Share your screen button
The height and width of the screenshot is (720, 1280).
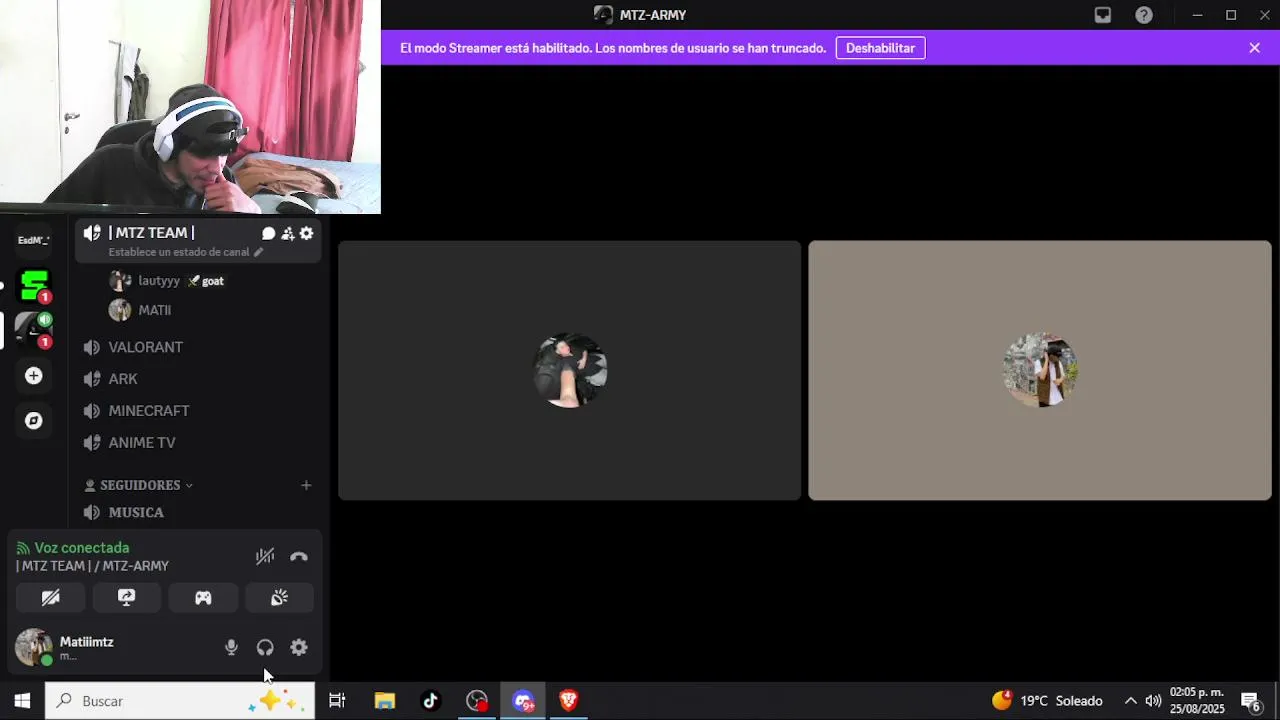(x=127, y=597)
